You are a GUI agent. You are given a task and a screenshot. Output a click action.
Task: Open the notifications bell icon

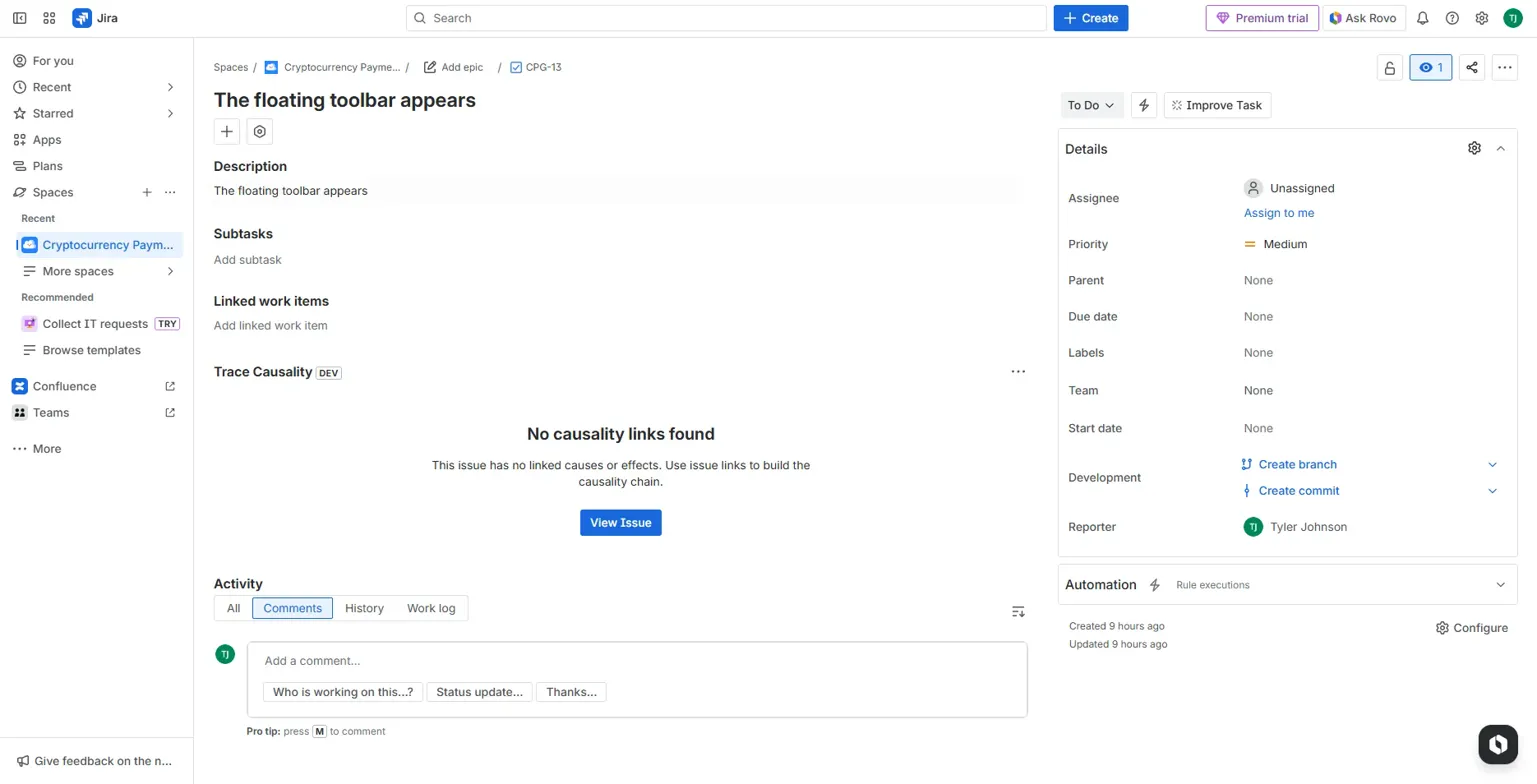pos(1423,18)
